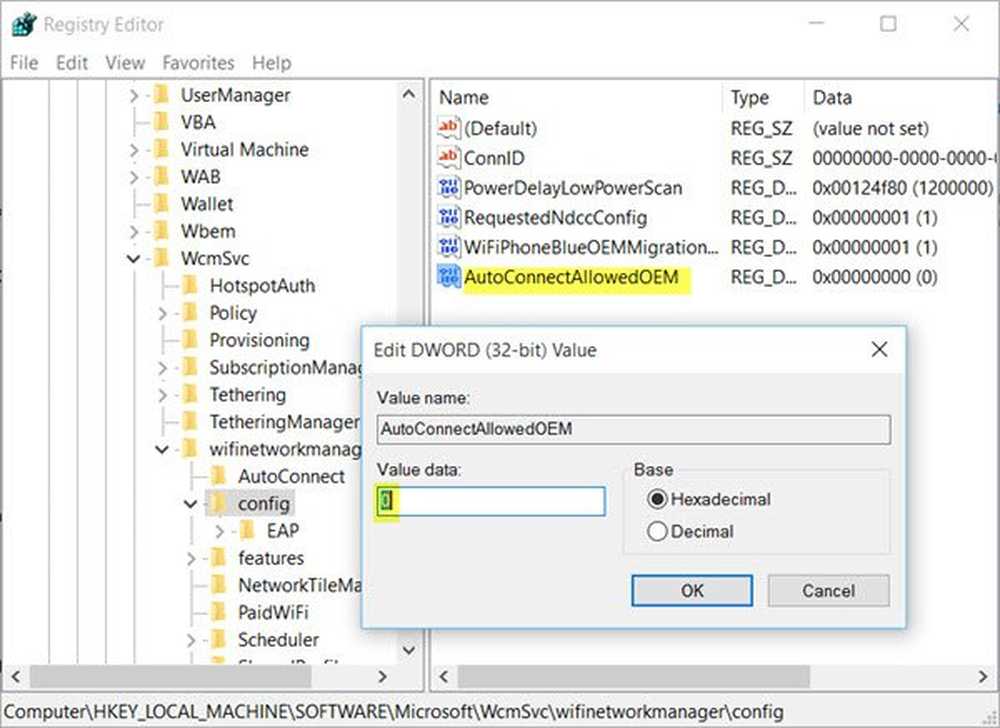
Task: Confirm the DWORD edit with OK
Action: [x=692, y=590]
